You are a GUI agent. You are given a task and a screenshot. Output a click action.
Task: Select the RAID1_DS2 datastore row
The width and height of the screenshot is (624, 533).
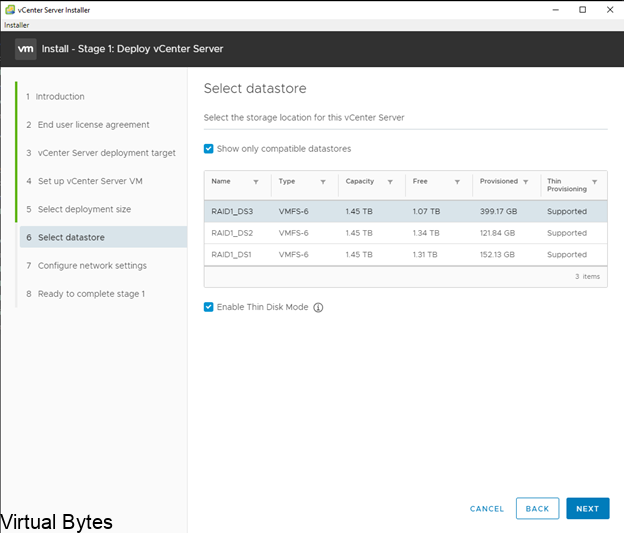pyautogui.click(x=406, y=233)
